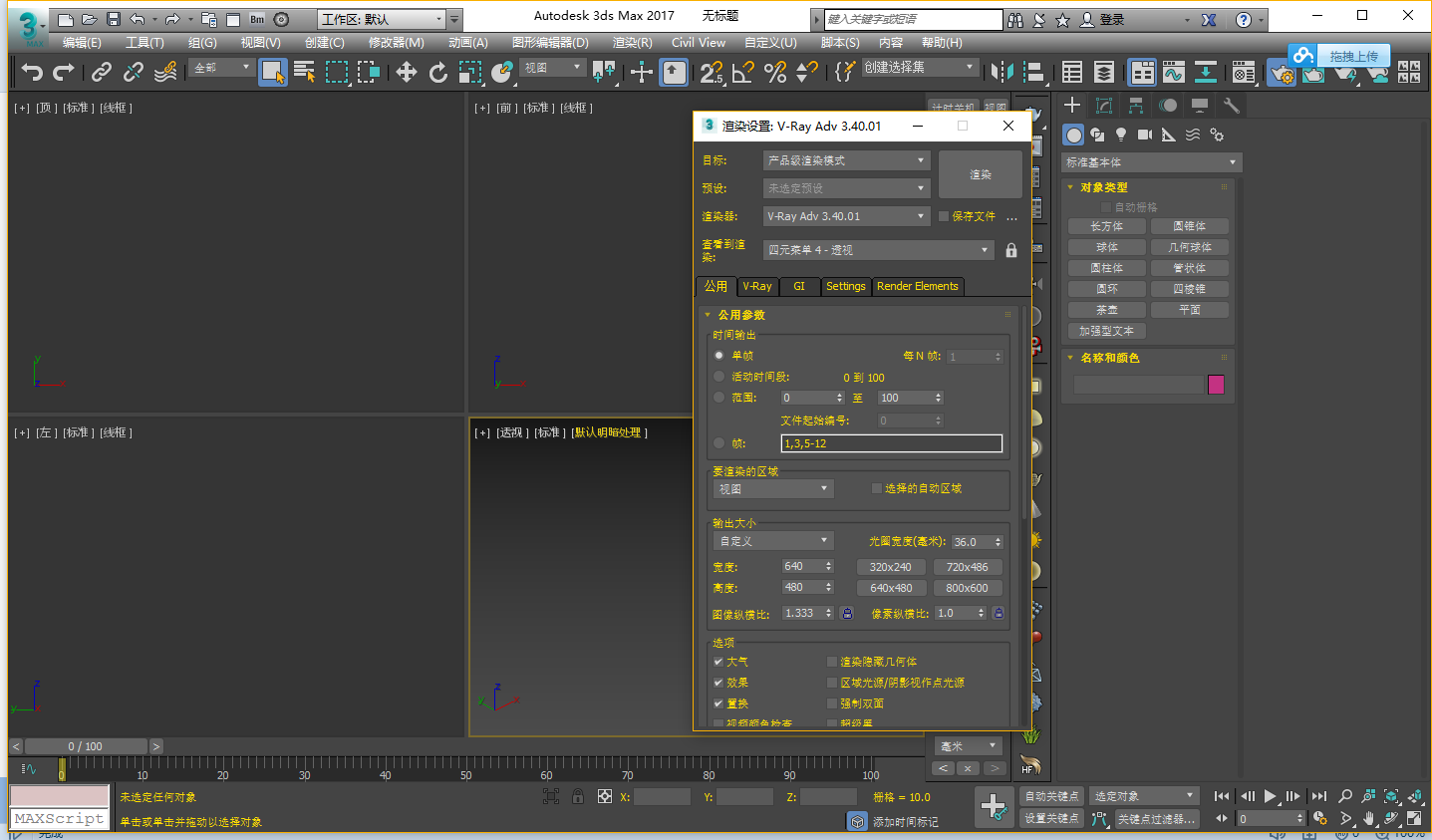Toggle the Displacement checkbox
Image resolution: width=1432 pixels, height=840 pixels.
[718, 703]
